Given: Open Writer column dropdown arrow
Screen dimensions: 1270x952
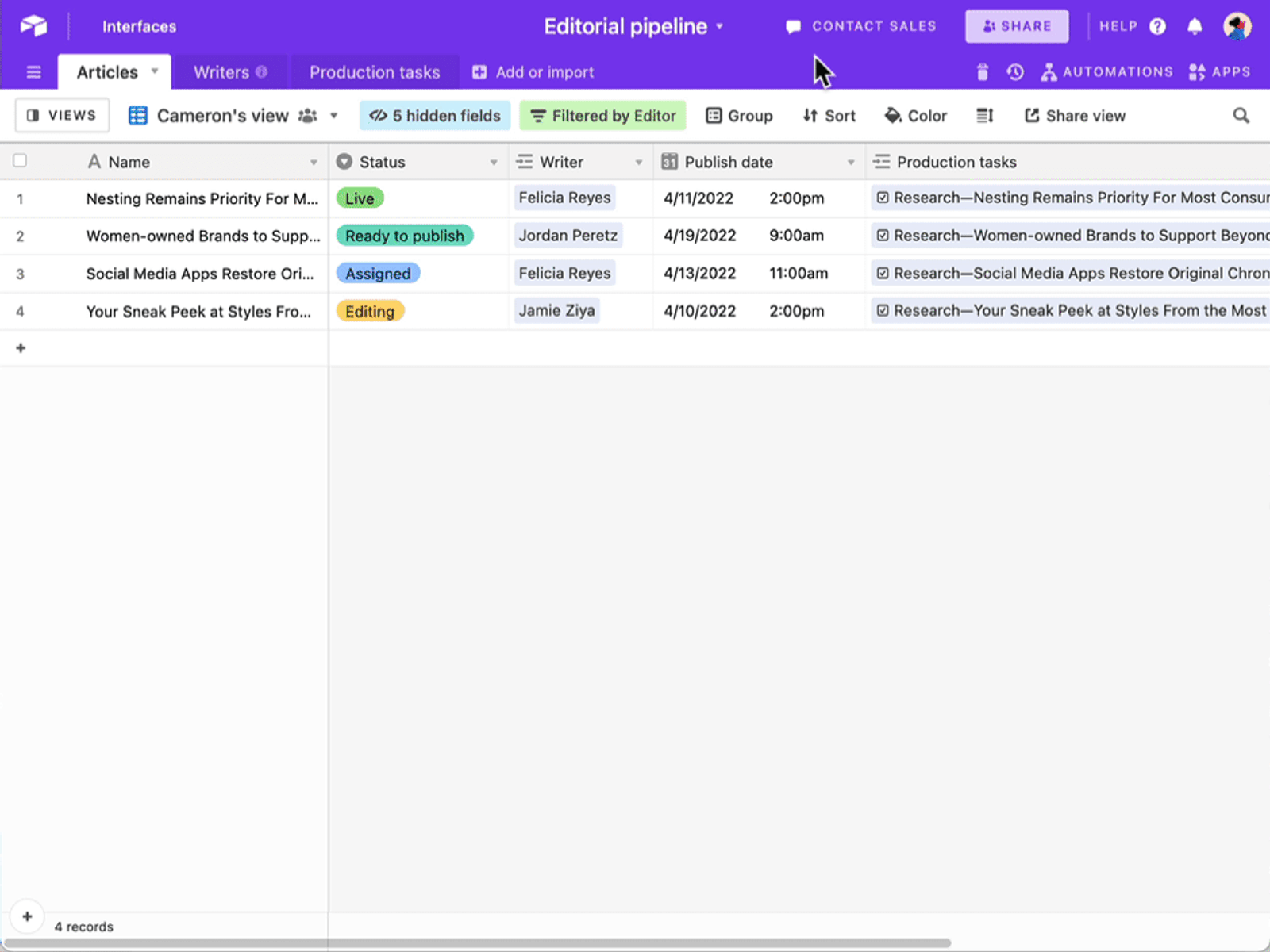Looking at the screenshot, I should click(638, 163).
